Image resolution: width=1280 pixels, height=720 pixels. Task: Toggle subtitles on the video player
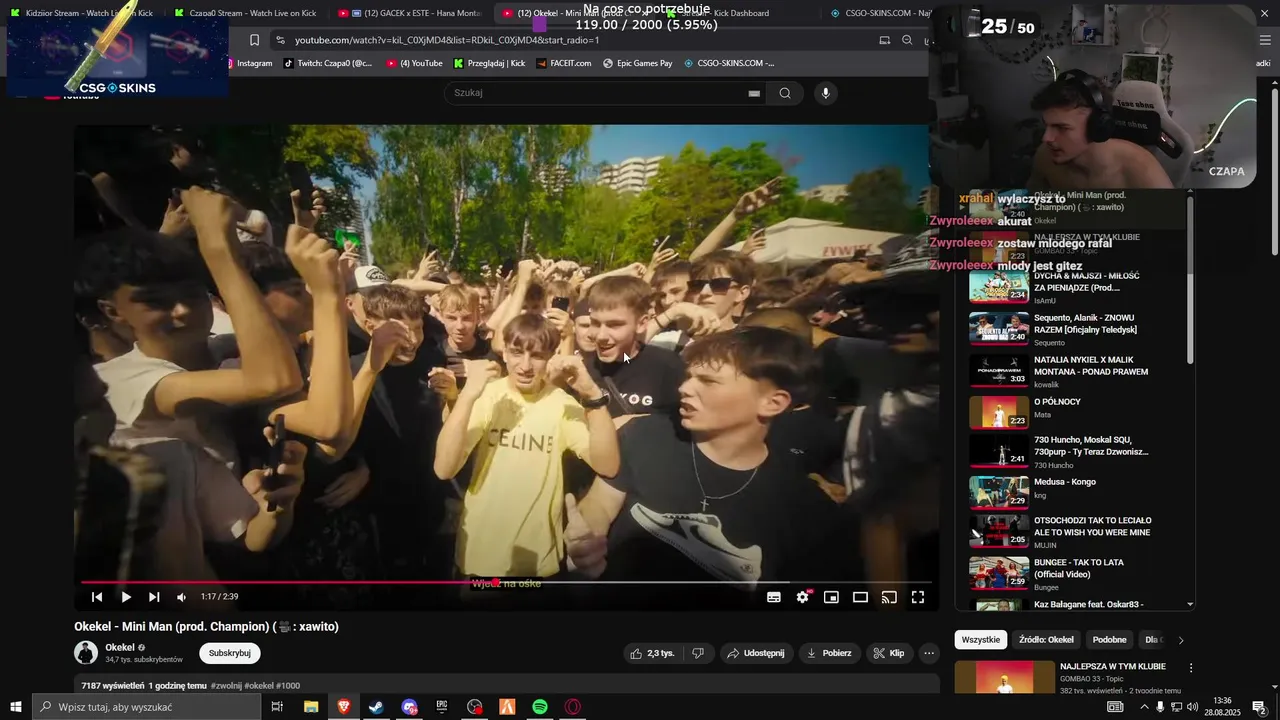[x=774, y=597]
